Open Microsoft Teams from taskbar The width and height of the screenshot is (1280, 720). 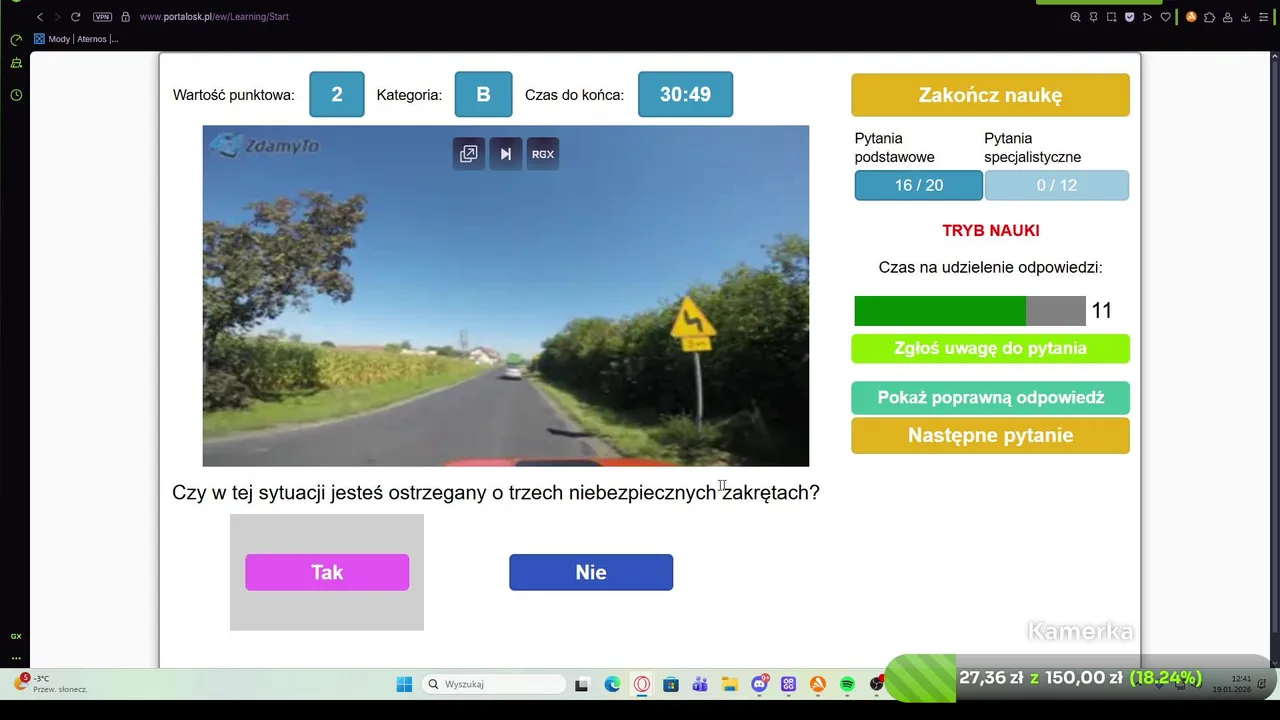coord(700,684)
